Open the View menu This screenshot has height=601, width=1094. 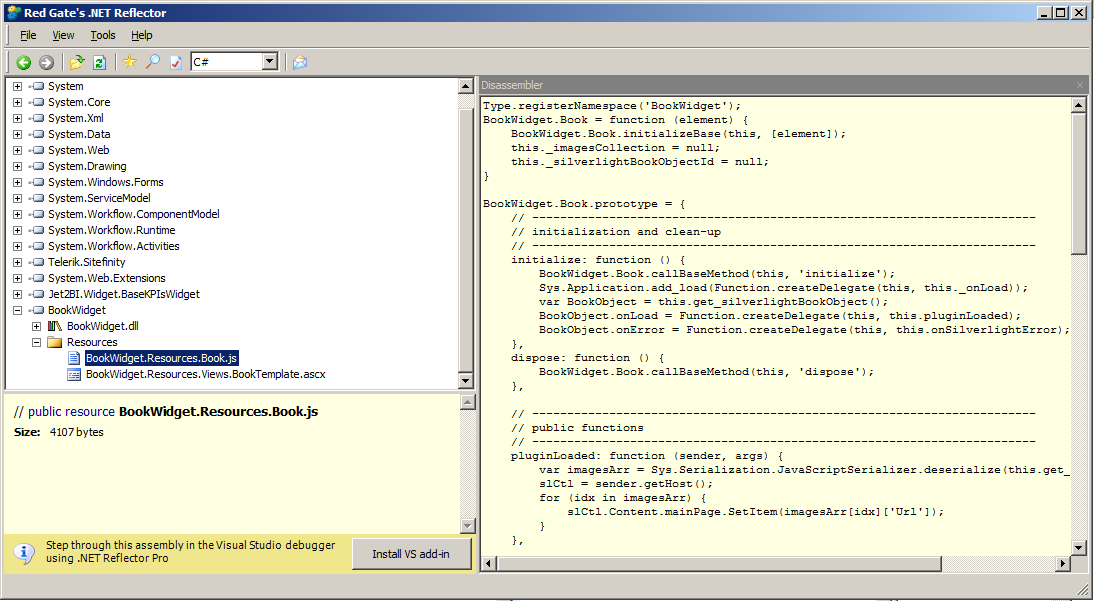click(x=63, y=35)
